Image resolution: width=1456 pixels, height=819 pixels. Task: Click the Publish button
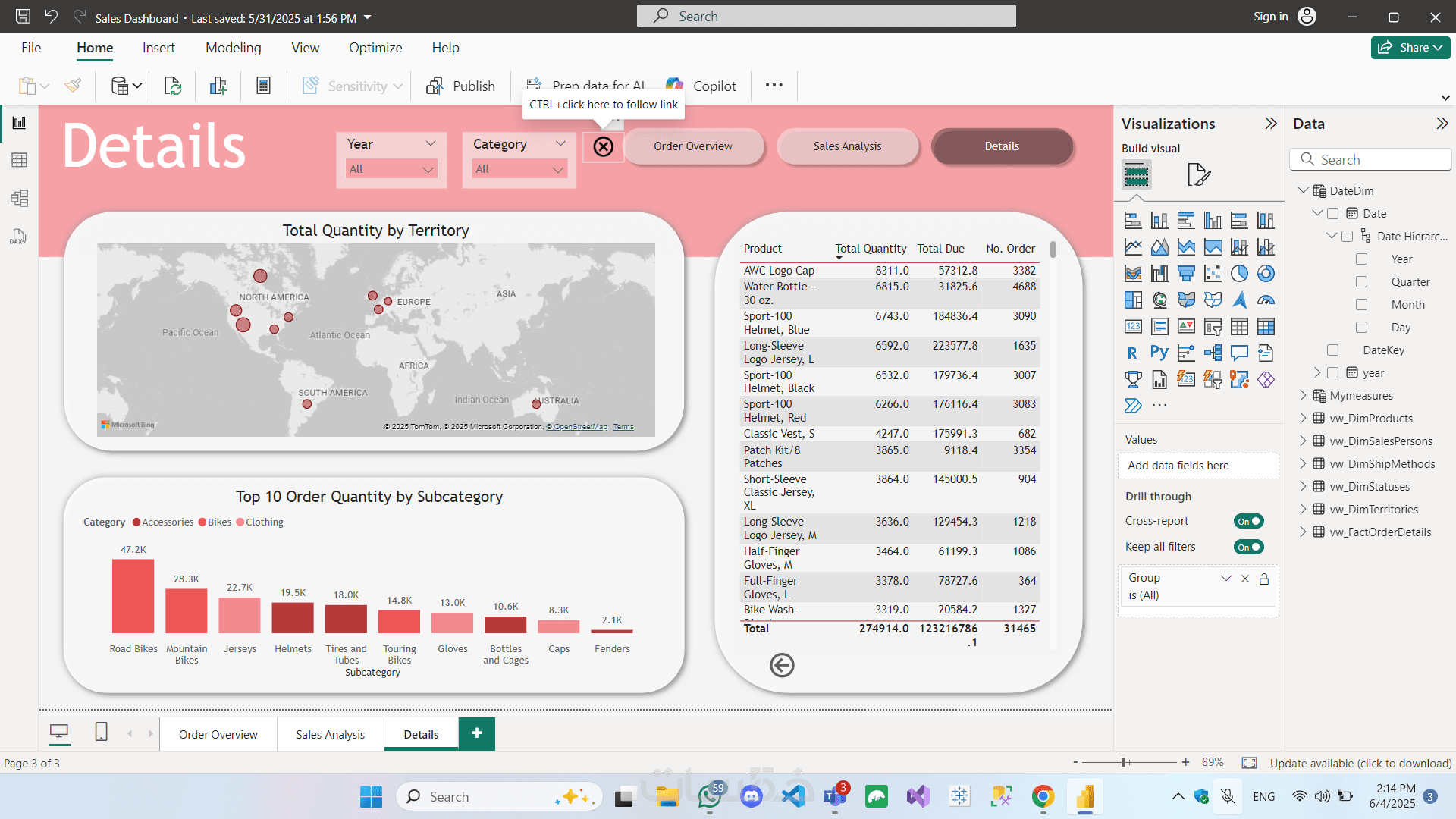pyautogui.click(x=460, y=86)
